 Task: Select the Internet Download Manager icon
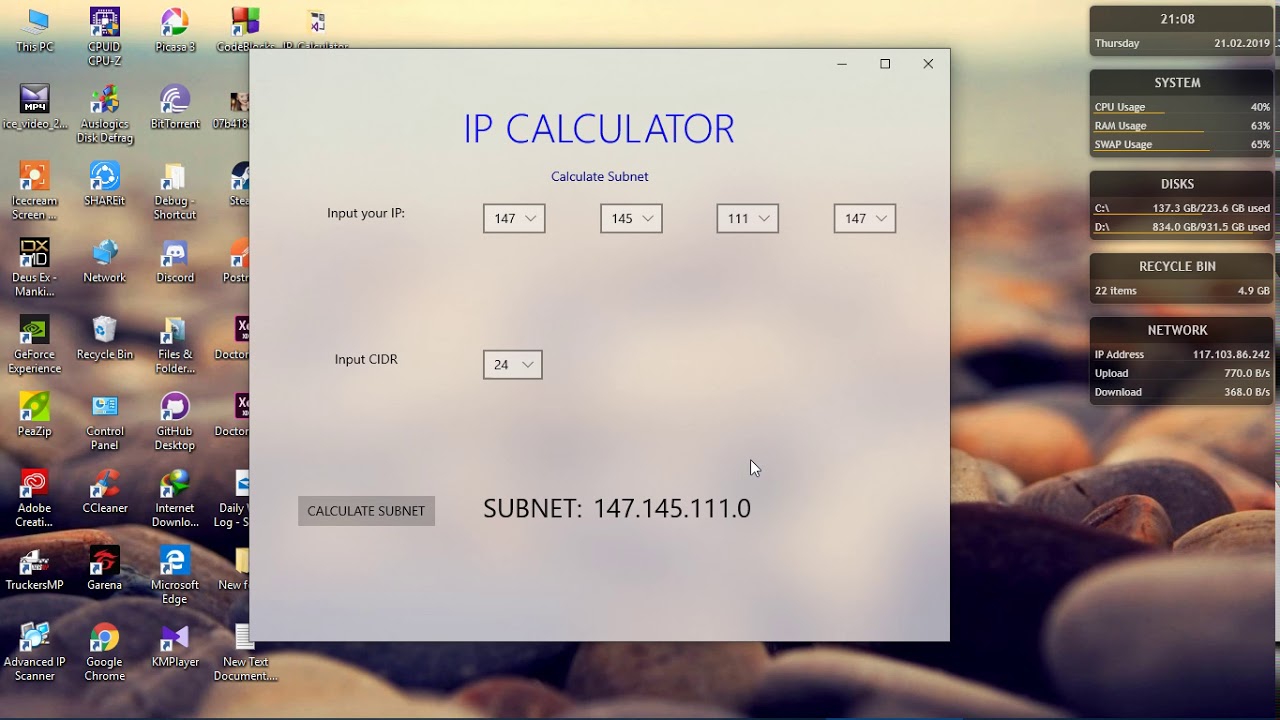(175, 499)
